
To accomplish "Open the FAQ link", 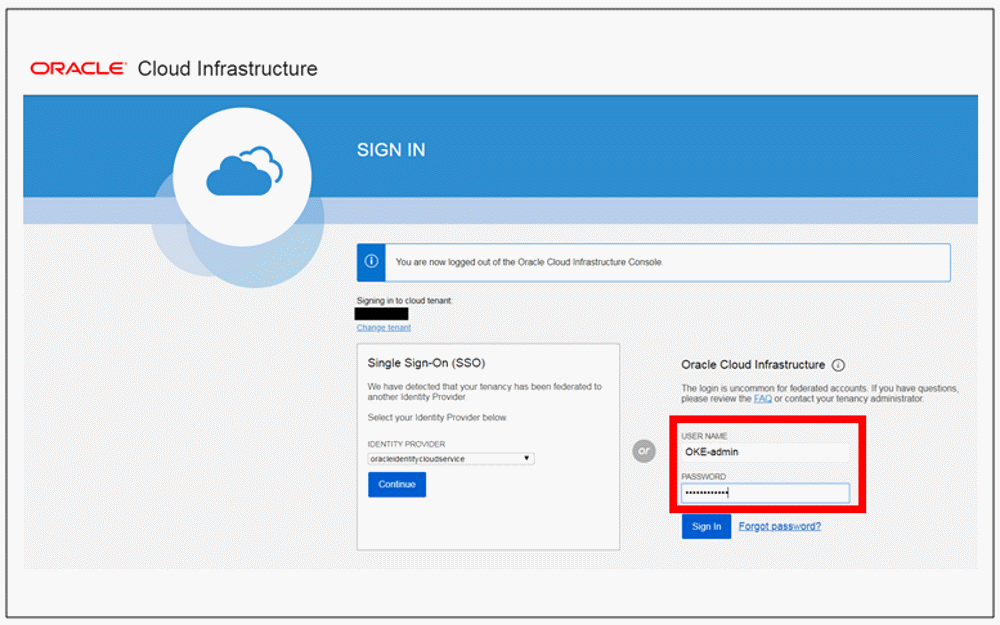I will [x=763, y=399].
